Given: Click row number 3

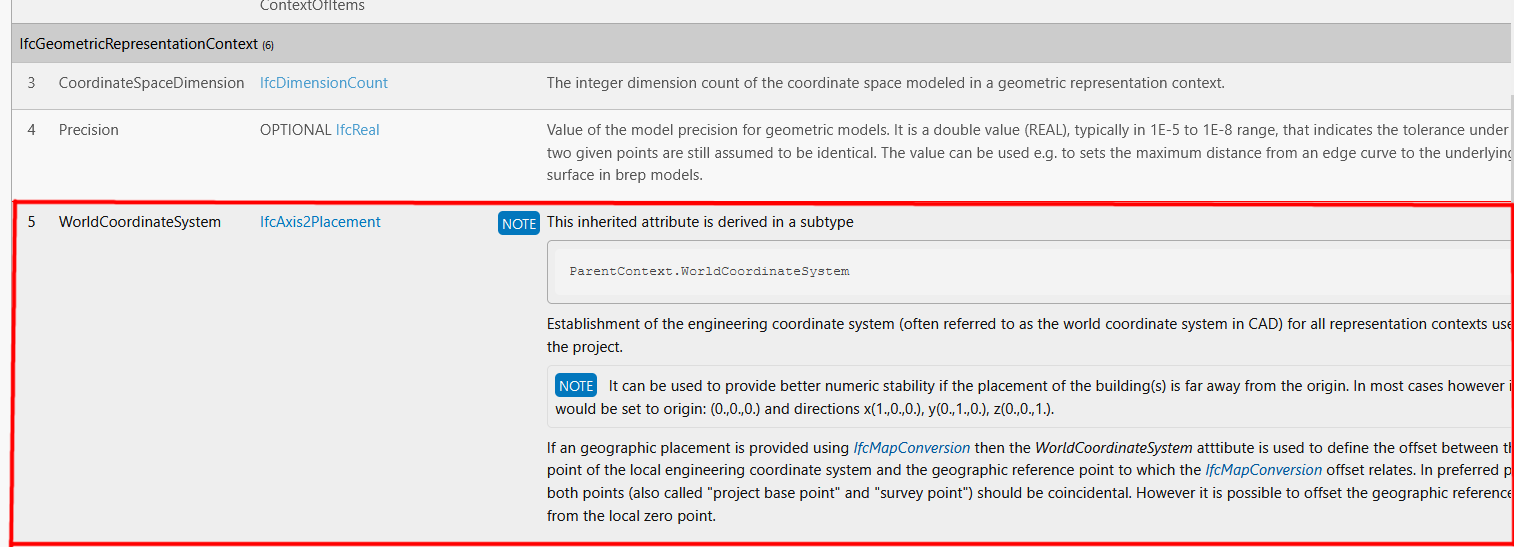Looking at the screenshot, I should coord(31,83).
